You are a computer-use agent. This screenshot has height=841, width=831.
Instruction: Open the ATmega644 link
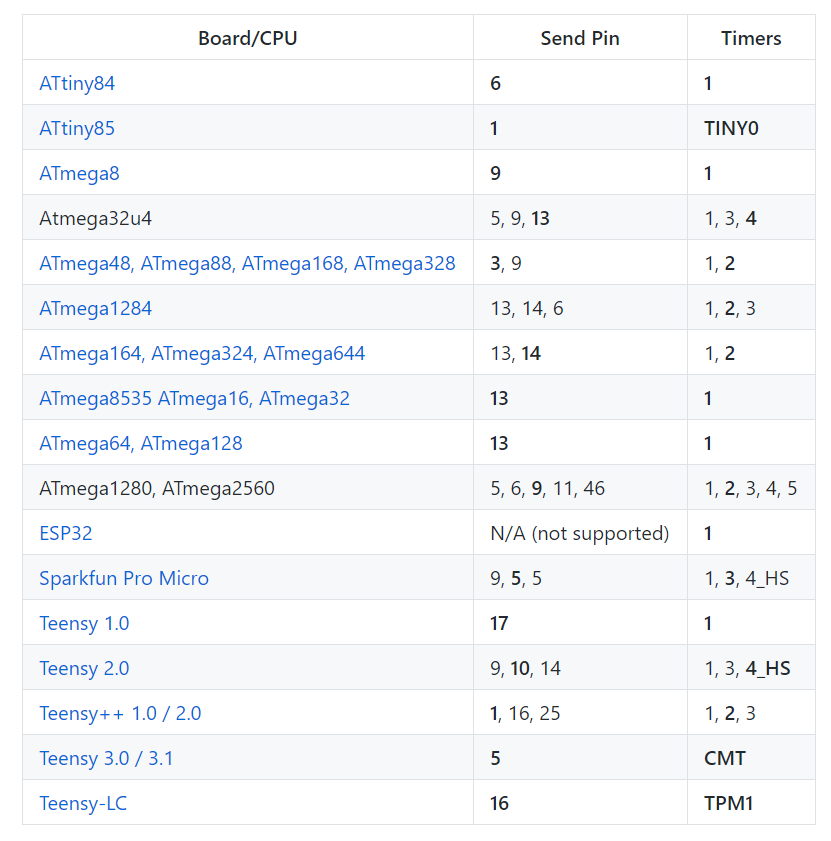click(314, 354)
